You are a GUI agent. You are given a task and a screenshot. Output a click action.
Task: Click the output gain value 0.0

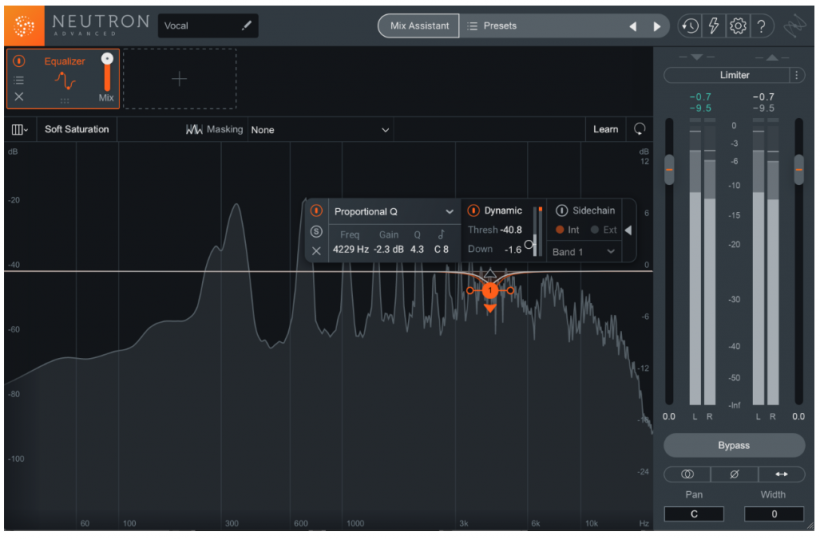pos(798,417)
